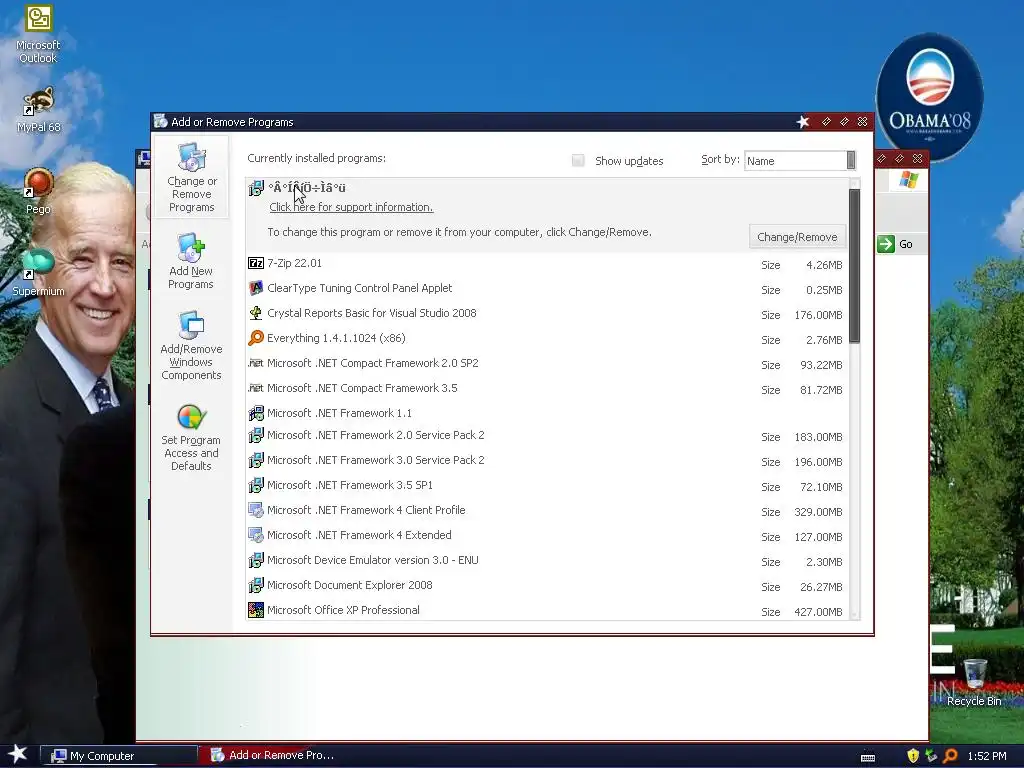The image size is (1024, 768).
Task: Launch MyPal 68 desktop shortcut
Action: (x=38, y=109)
